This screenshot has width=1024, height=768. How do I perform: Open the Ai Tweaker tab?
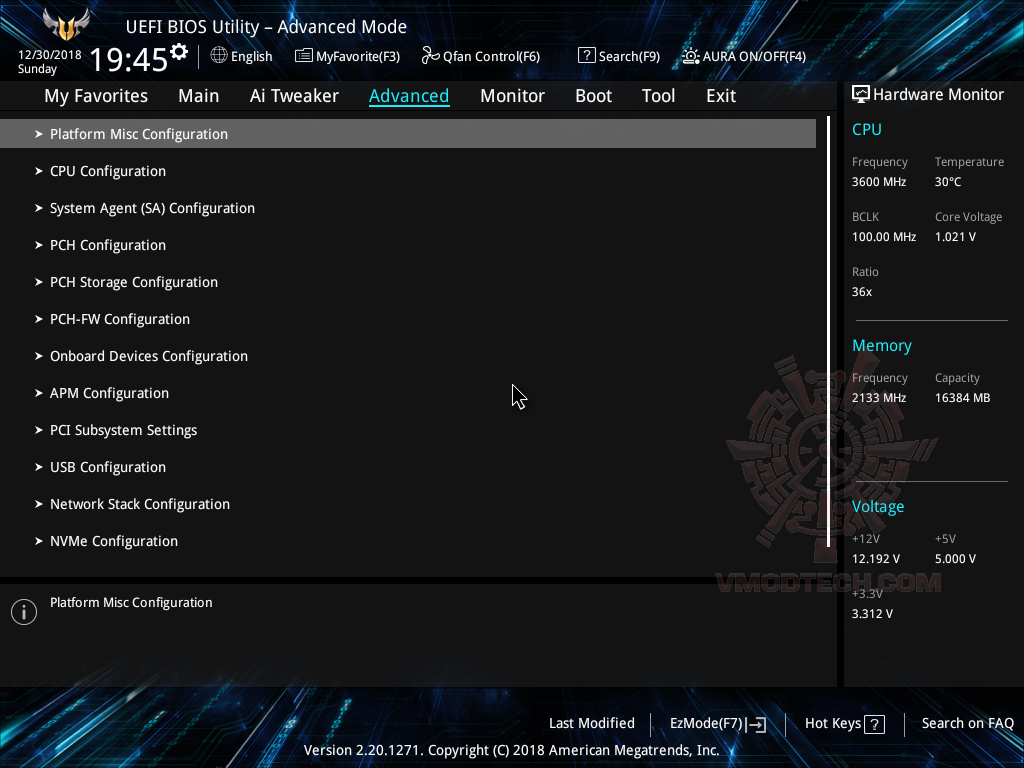pos(294,95)
